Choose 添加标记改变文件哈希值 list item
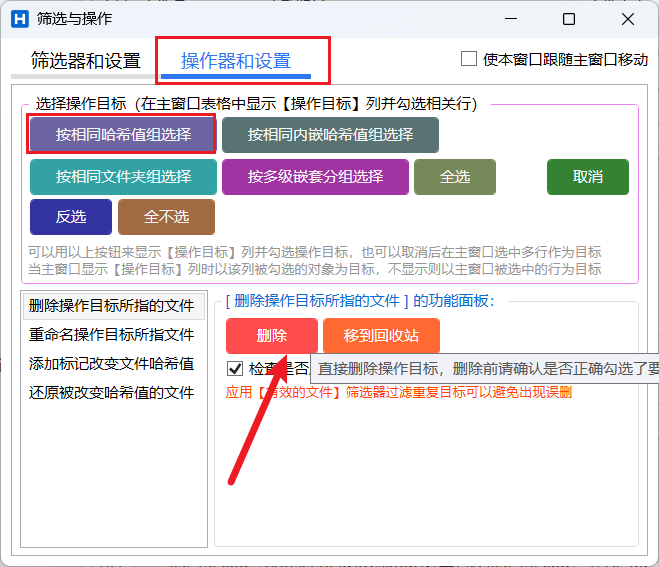Image resolution: width=659 pixels, height=567 pixels. click(111, 364)
